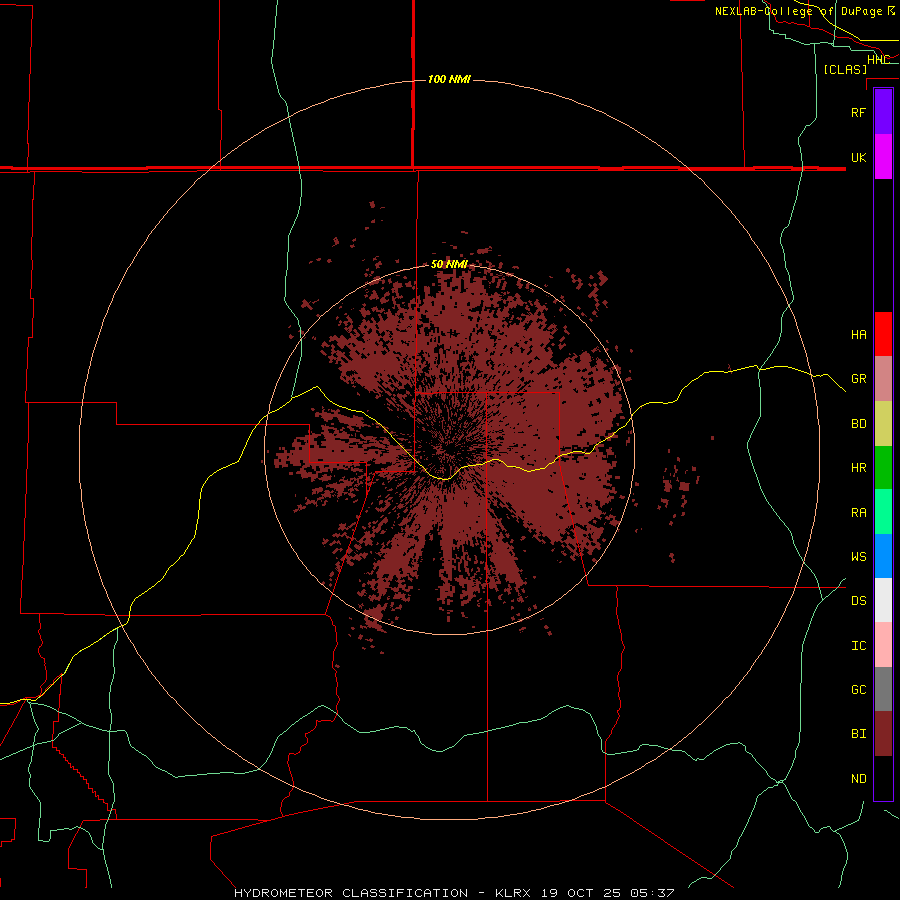900x900 pixels.
Task: Select the GR pink legend swatch
Action: (x=883, y=379)
